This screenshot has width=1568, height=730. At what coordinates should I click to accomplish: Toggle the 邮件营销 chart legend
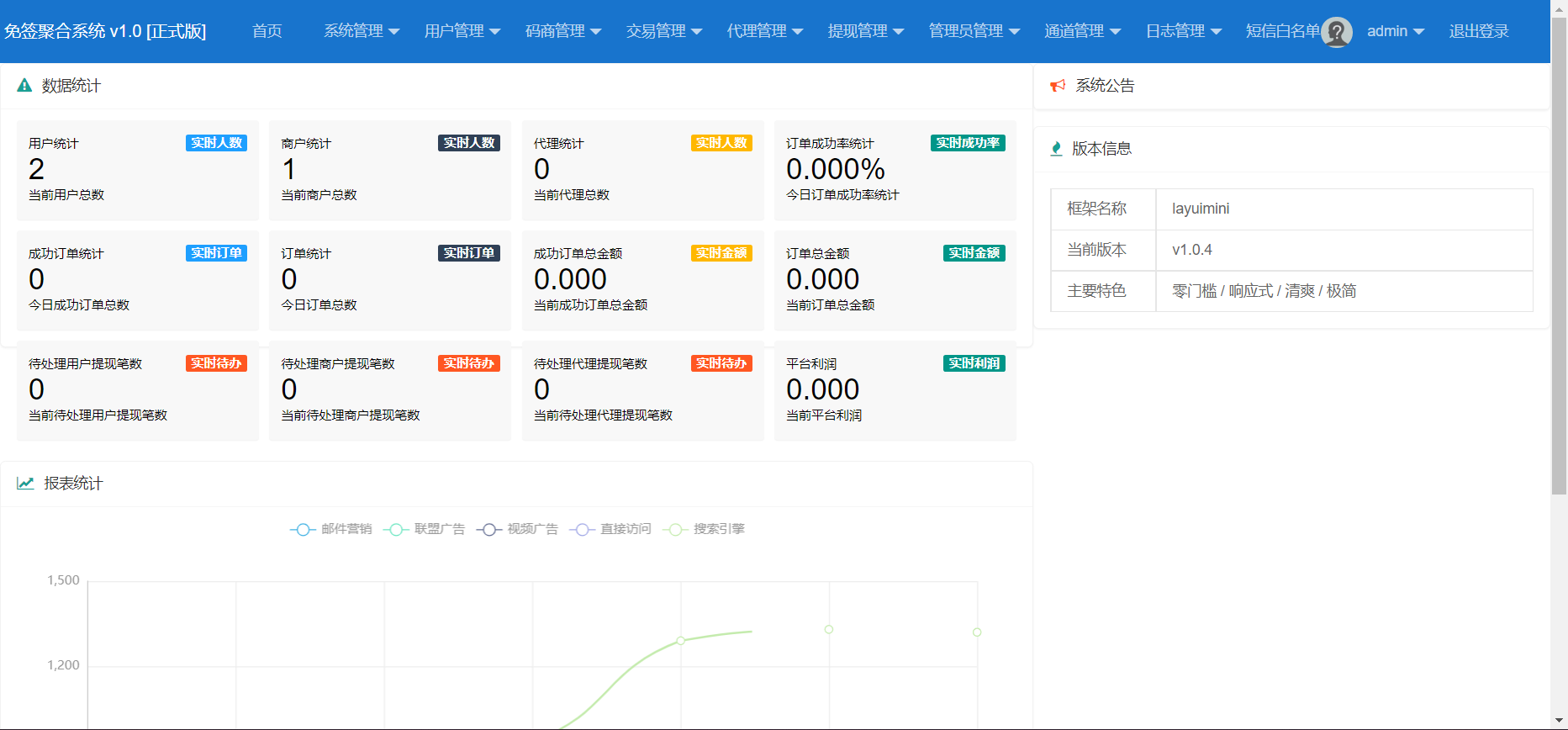coord(331,529)
